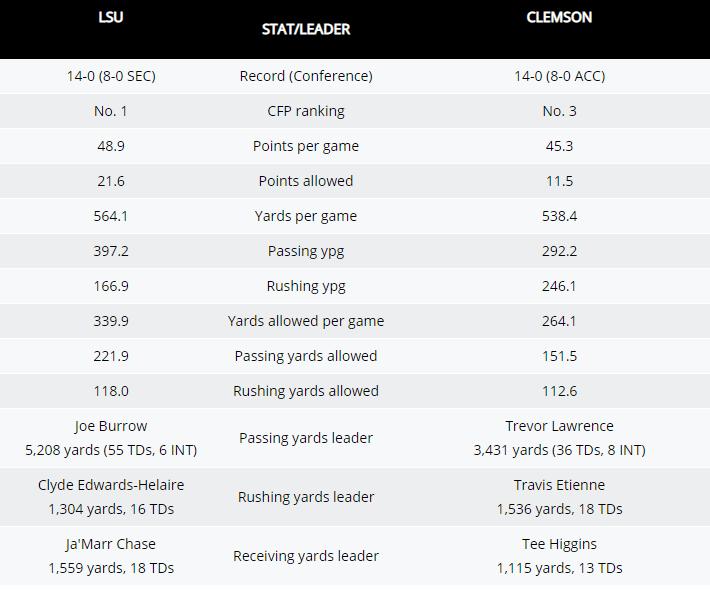Click LSU's 397.2 passing ypg value

[x=111, y=251]
